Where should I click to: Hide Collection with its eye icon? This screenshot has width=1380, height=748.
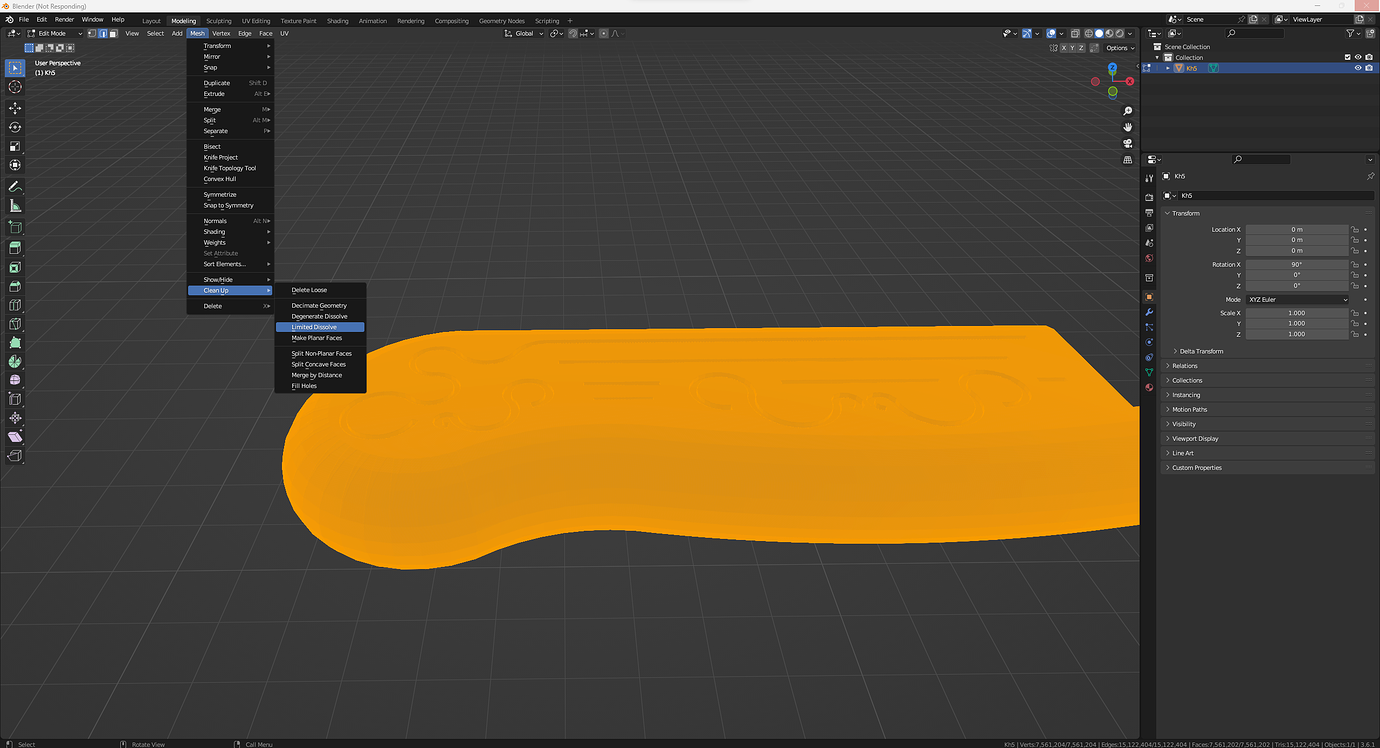1358,57
